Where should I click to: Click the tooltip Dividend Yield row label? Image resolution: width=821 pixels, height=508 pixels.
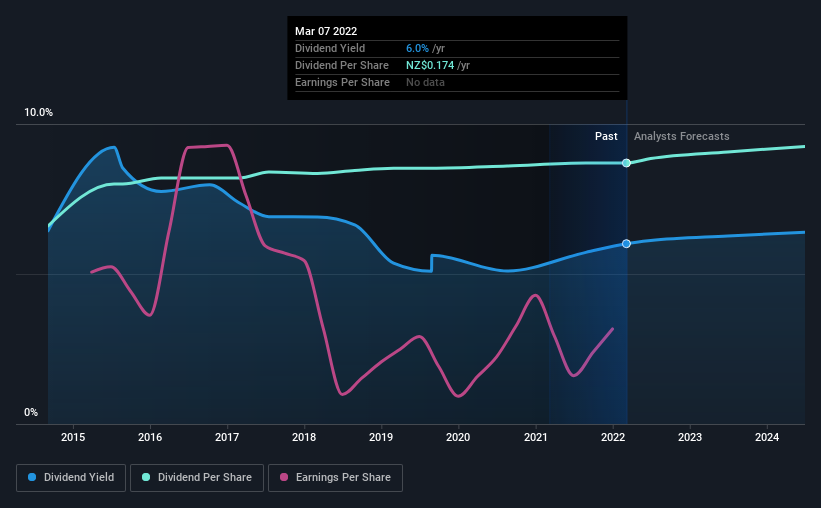(330, 48)
